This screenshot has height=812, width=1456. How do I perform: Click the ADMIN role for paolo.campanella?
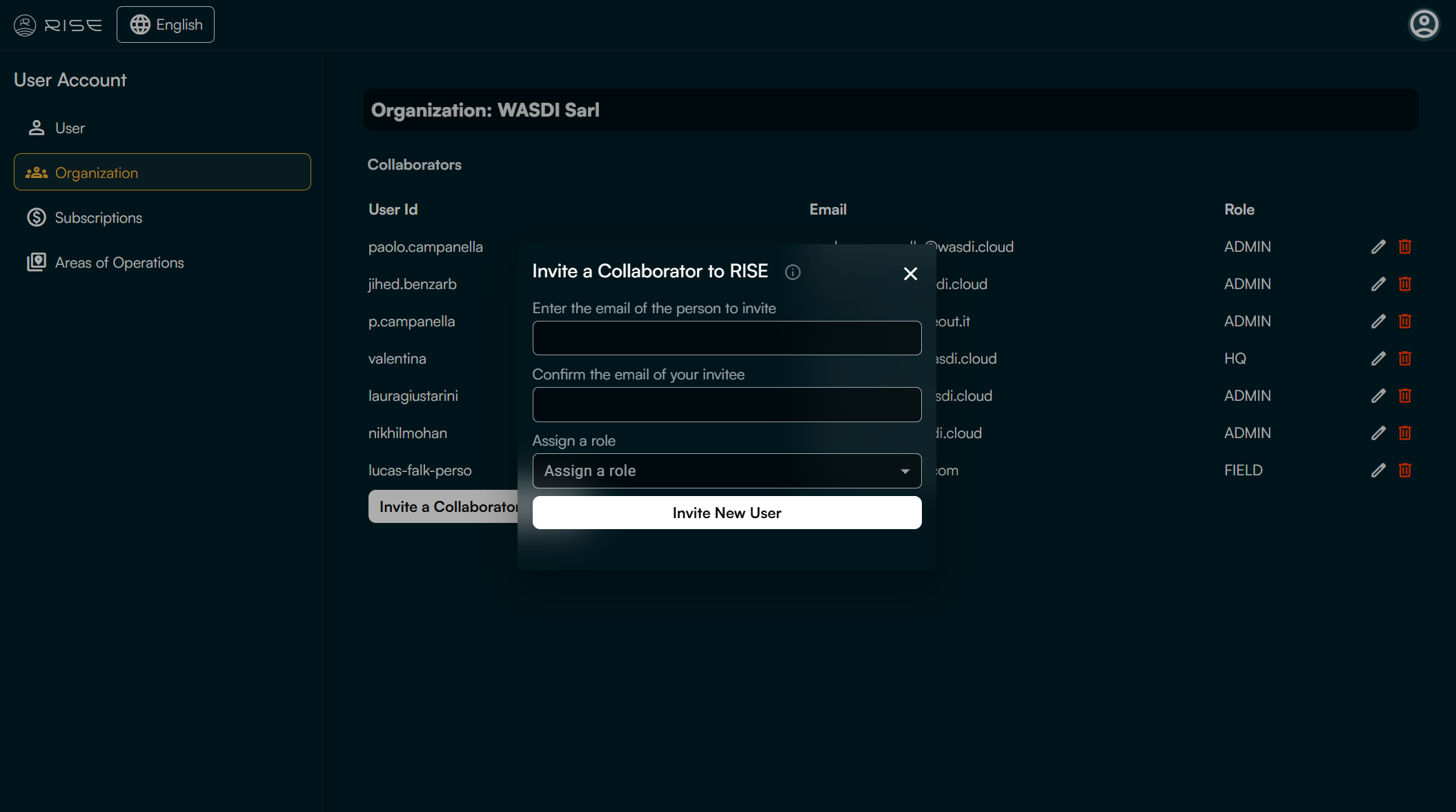1248,247
